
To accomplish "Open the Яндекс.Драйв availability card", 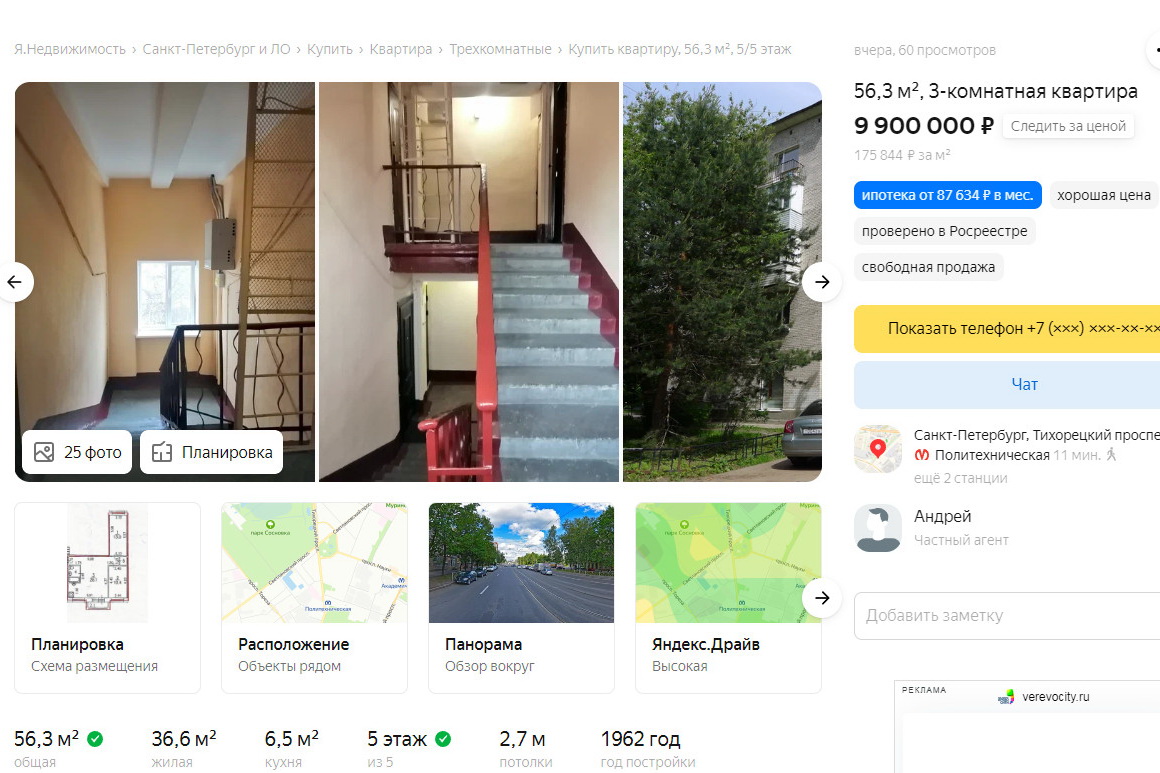I will click(729, 598).
